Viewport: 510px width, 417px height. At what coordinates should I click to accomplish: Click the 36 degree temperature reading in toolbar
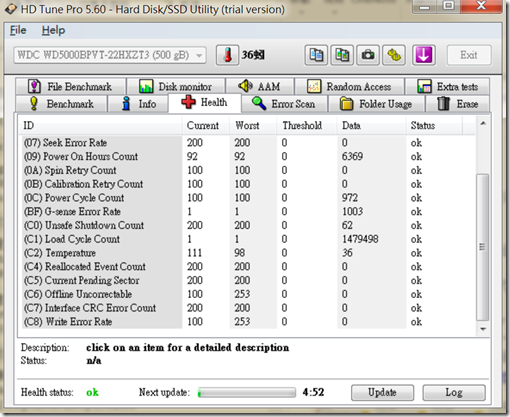253,55
